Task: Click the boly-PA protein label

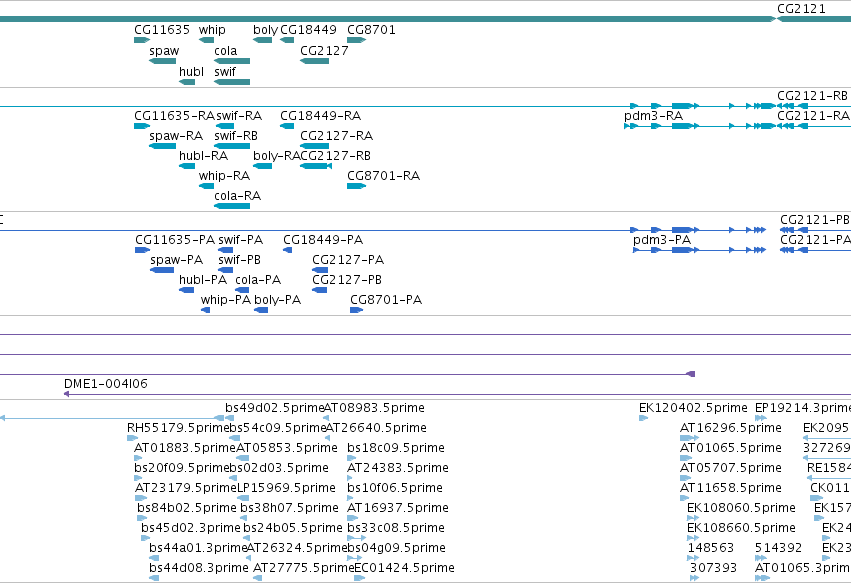Action: [277, 300]
